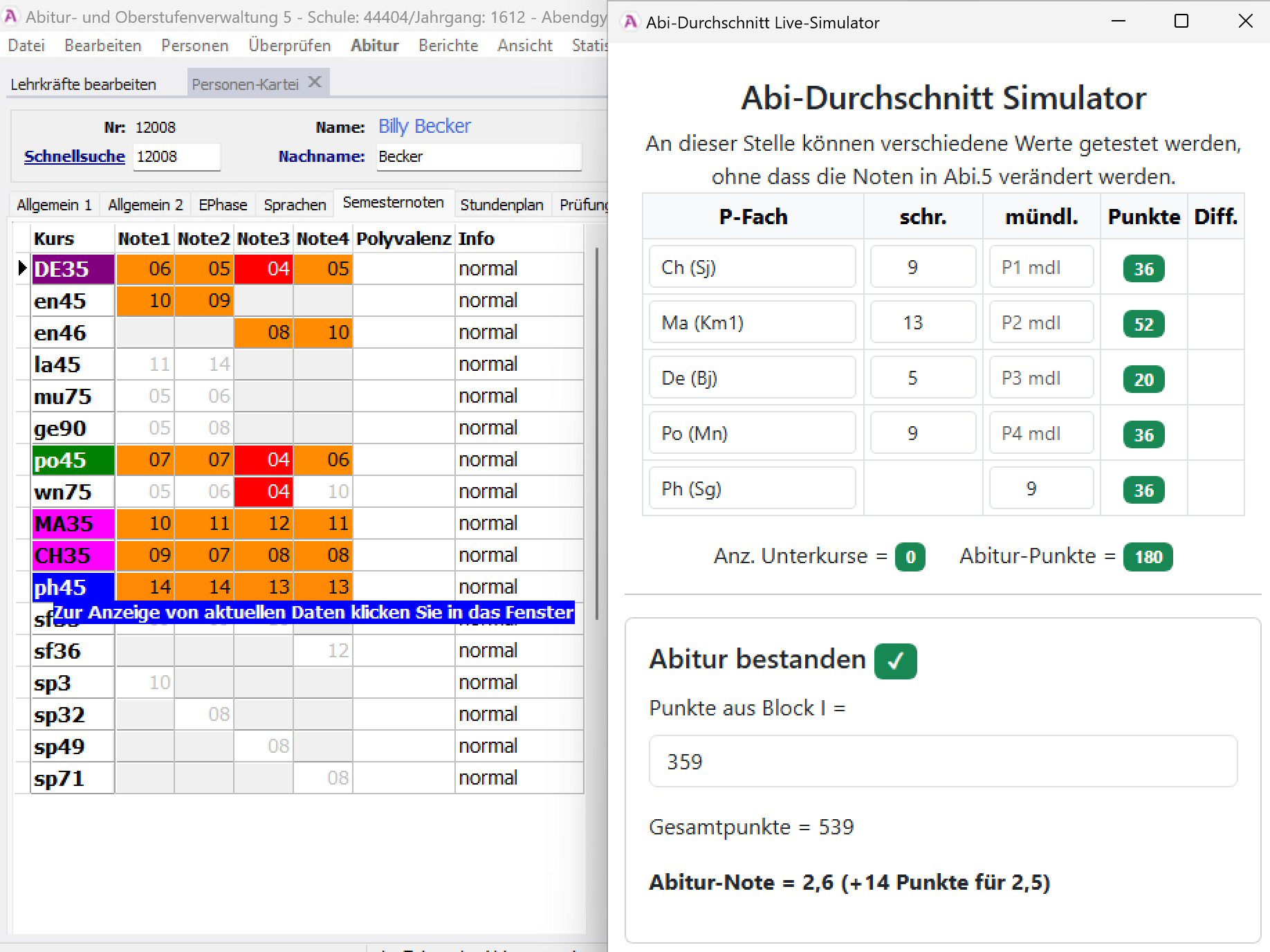
Task: Click the Simulator window app icon
Action: click(x=630, y=22)
